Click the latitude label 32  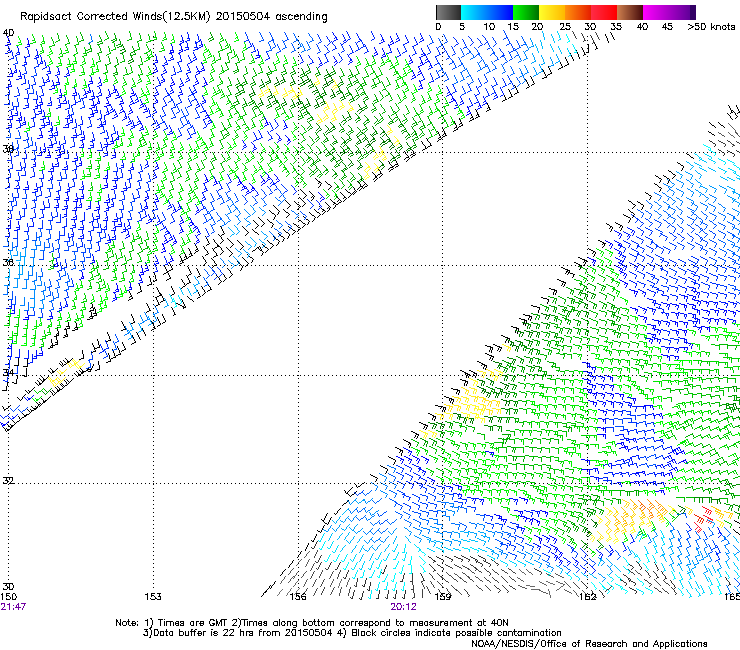(8, 481)
